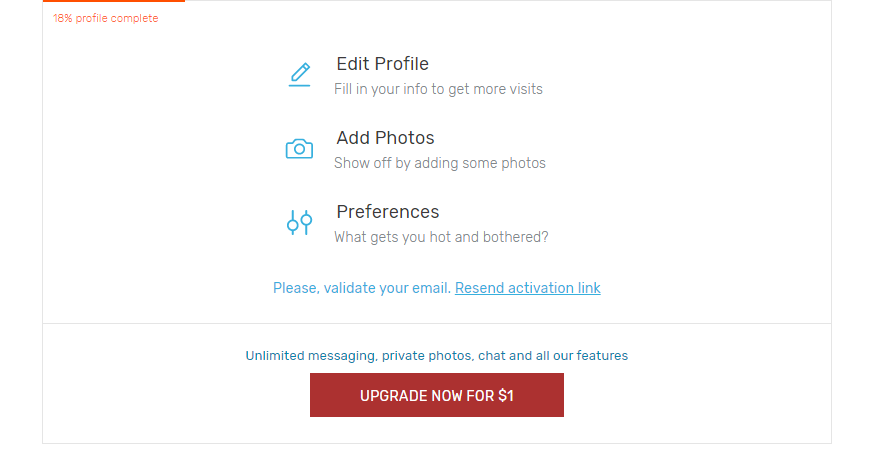This screenshot has width=888, height=458.
Task: Click the "Unlimited messaging, private photos" tagline
Action: point(437,356)
